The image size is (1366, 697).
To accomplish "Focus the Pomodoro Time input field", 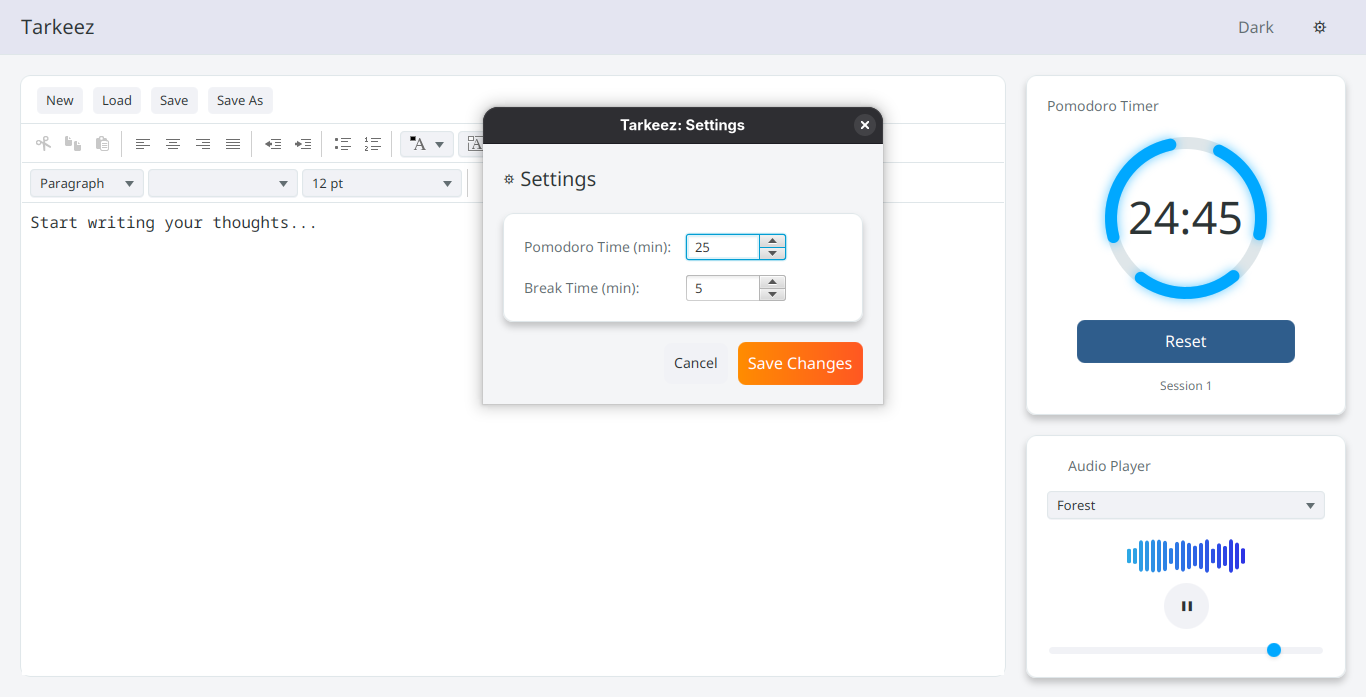I will click(x=723, y=247).
